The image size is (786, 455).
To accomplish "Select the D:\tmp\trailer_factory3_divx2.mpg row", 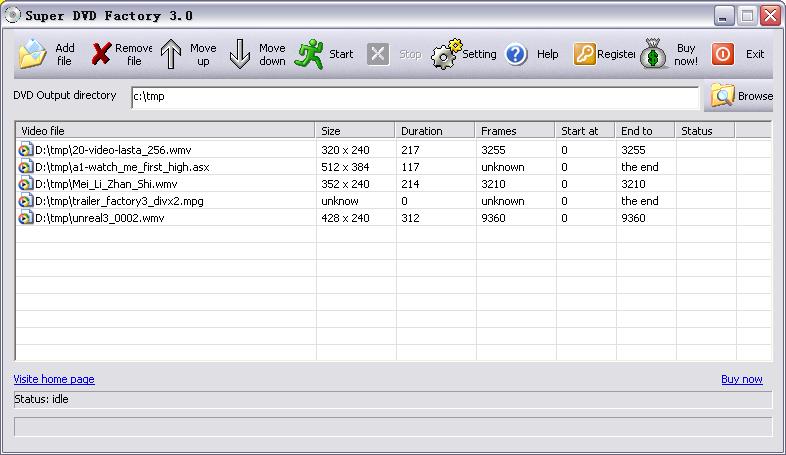I will pyautogui.click(x=394, y=201).
